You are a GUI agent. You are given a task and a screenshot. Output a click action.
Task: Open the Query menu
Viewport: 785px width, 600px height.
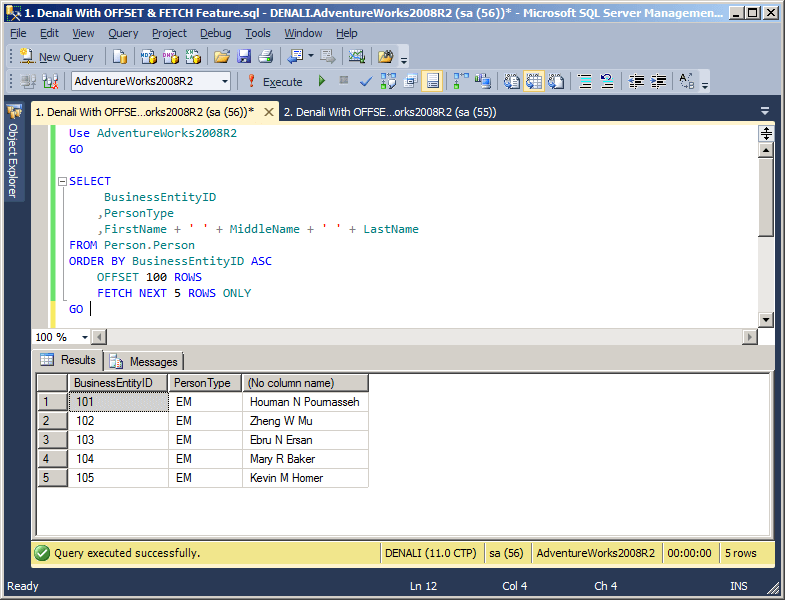click(x=123, y=33)
